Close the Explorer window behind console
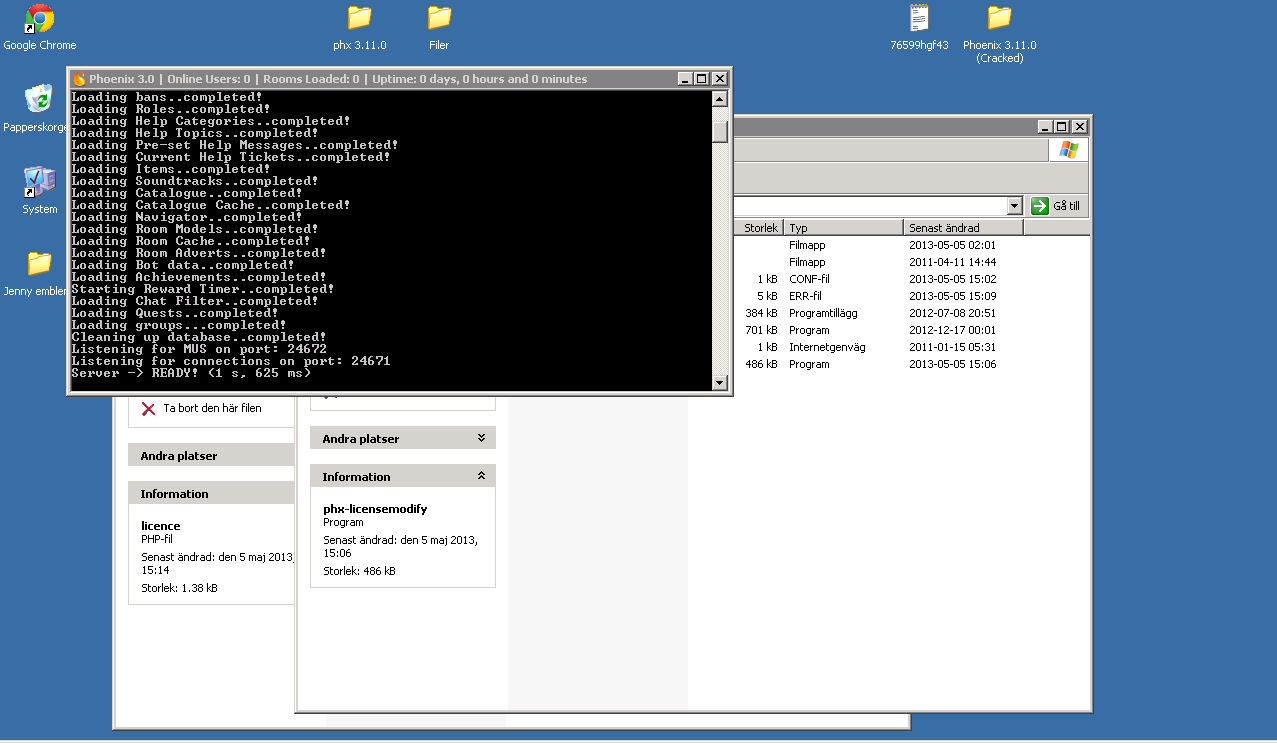The height and width of the screenshot is (743, 1277). pyautogui.click(x=1078, y=127)
